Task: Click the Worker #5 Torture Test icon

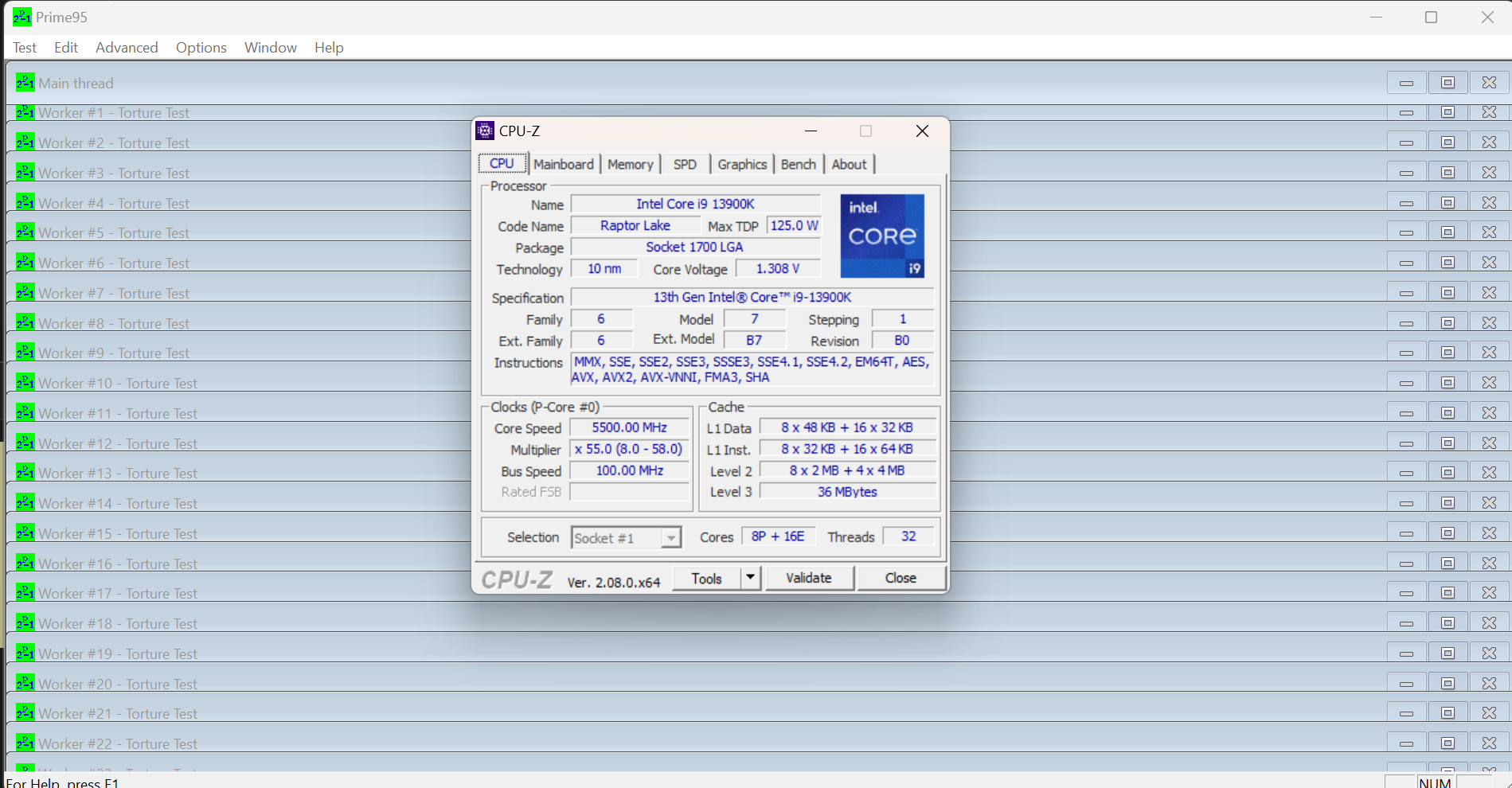Action: pyautogui.click(x=25, y=232)
